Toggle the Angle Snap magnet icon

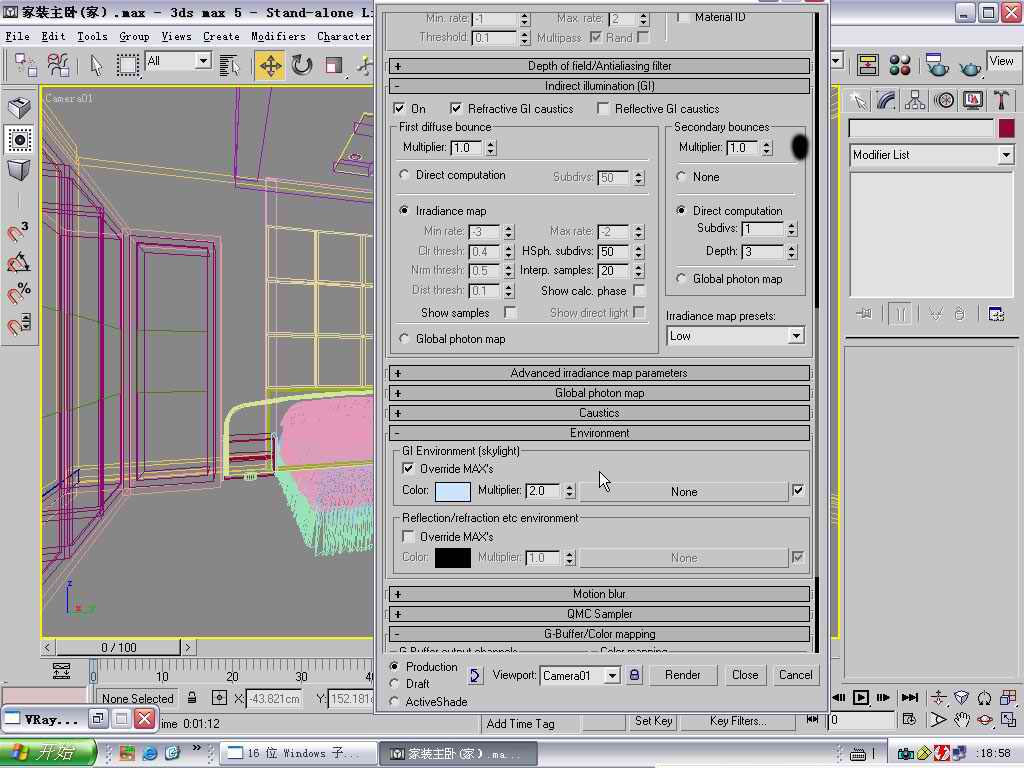pos(18,263)
